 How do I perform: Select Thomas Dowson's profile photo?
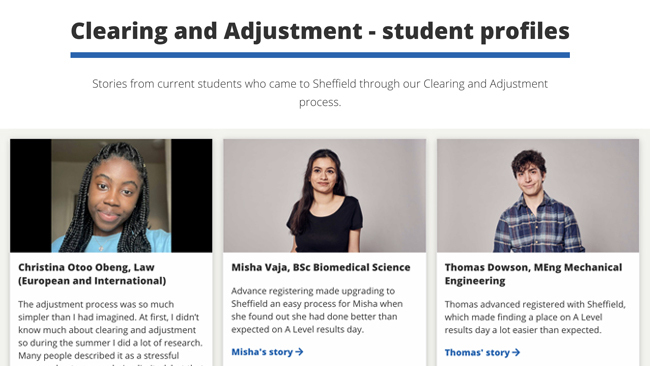click(x=538, y=196)
